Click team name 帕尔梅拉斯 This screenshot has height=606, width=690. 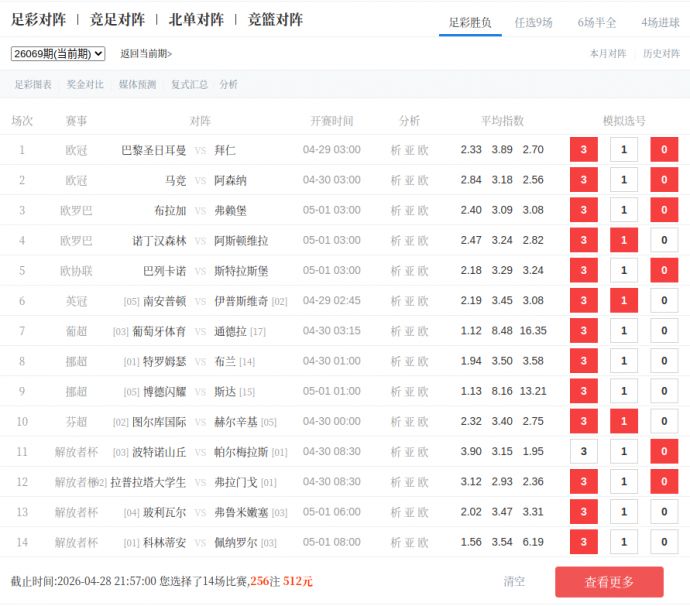(x=241, y=452)
